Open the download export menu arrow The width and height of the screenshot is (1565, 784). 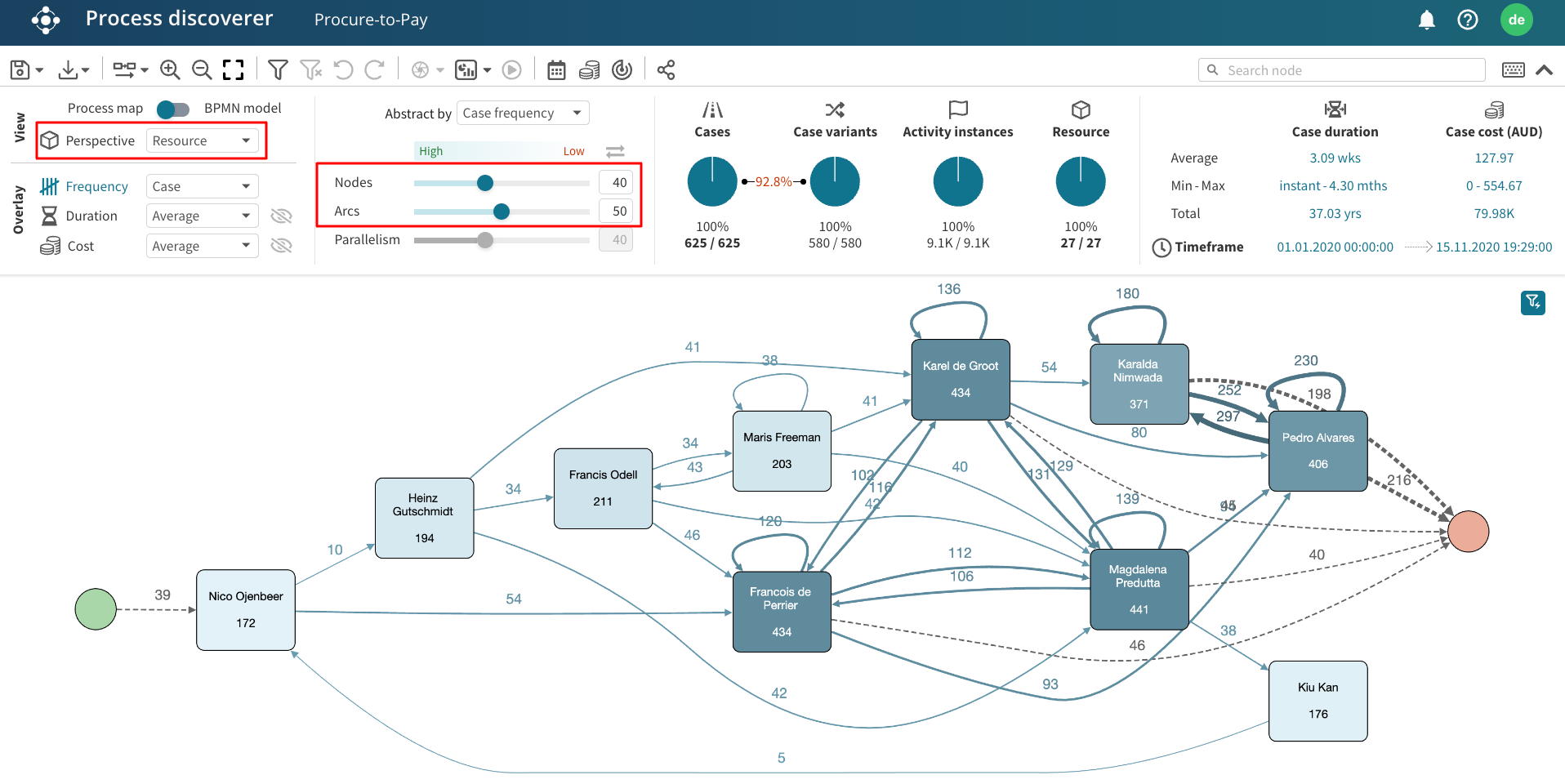(85, 71)
